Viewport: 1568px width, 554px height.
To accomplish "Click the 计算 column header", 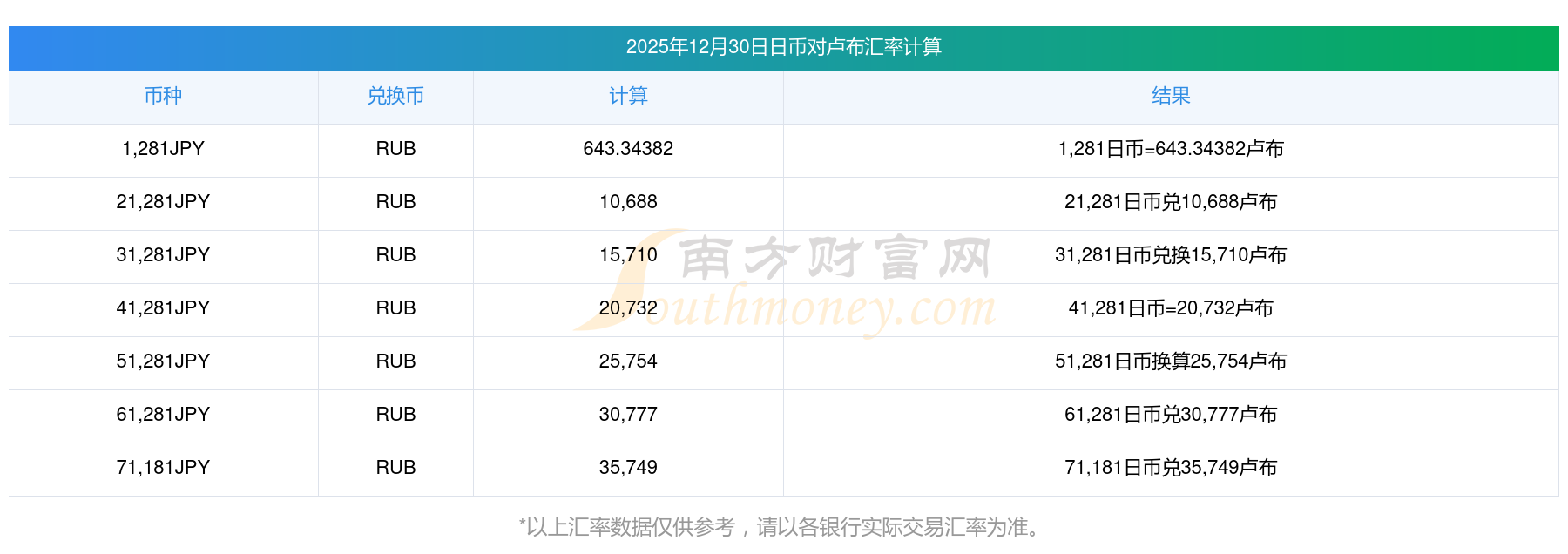I will [628, 96].
